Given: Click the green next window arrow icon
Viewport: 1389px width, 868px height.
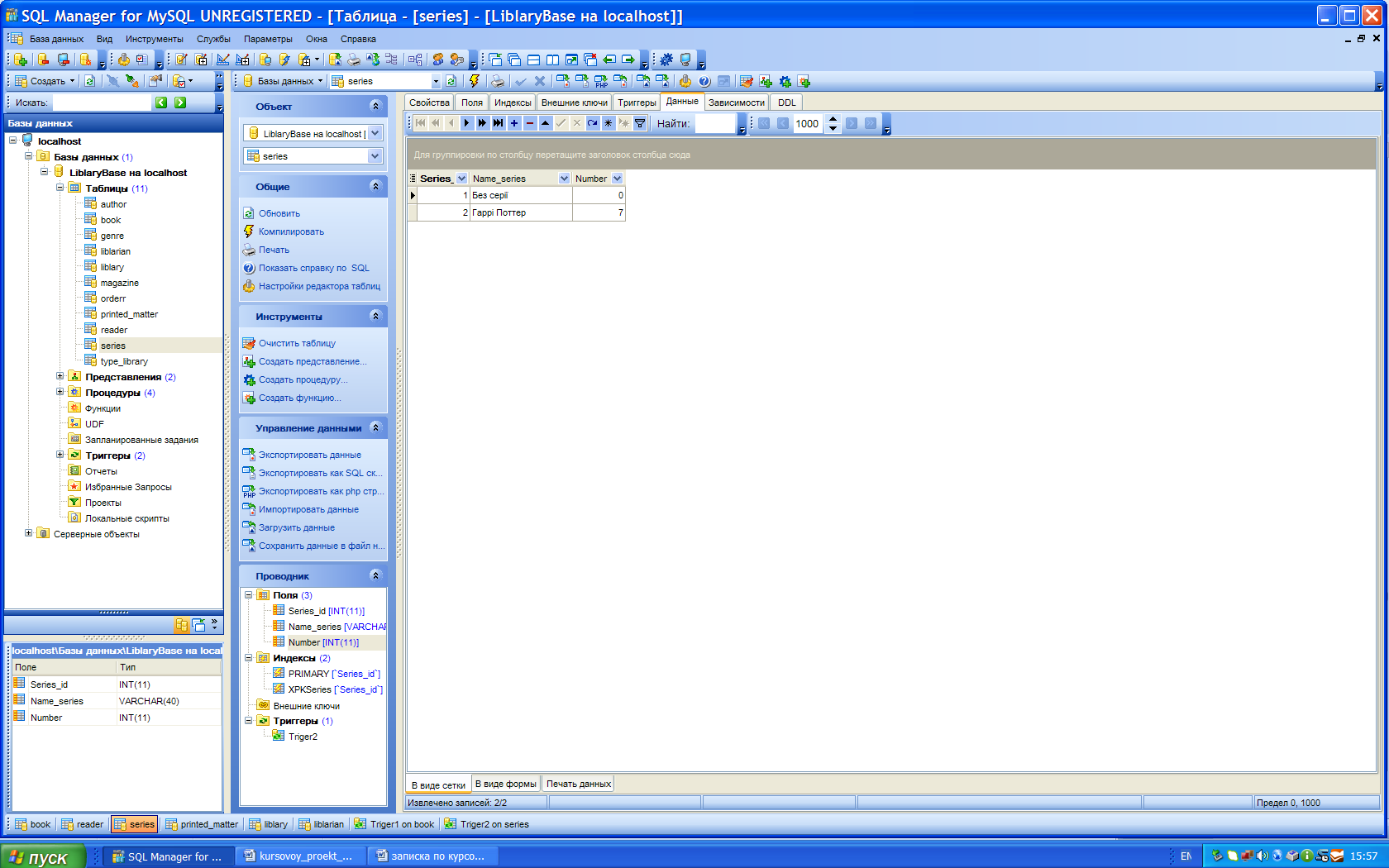Looking at the screenshot, I should tap(628, 60).
